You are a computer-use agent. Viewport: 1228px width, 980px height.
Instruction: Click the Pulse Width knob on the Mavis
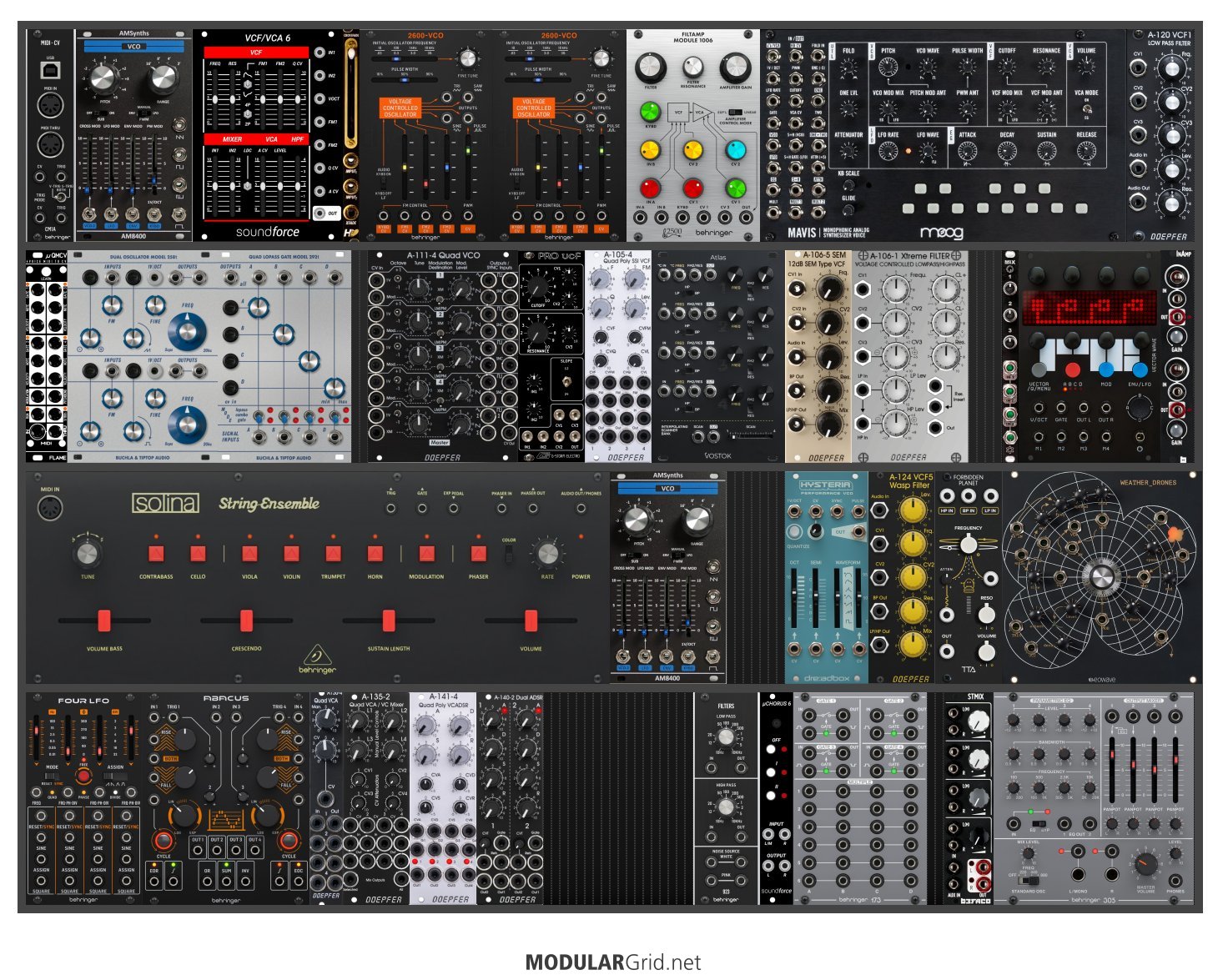point(967,68)
